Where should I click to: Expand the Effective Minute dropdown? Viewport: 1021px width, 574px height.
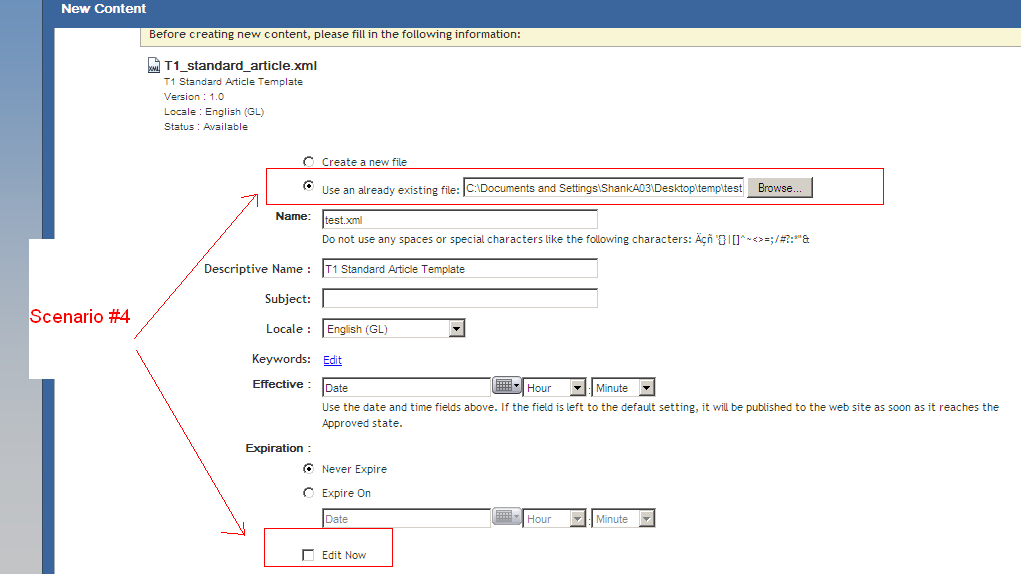click(623, 388)
